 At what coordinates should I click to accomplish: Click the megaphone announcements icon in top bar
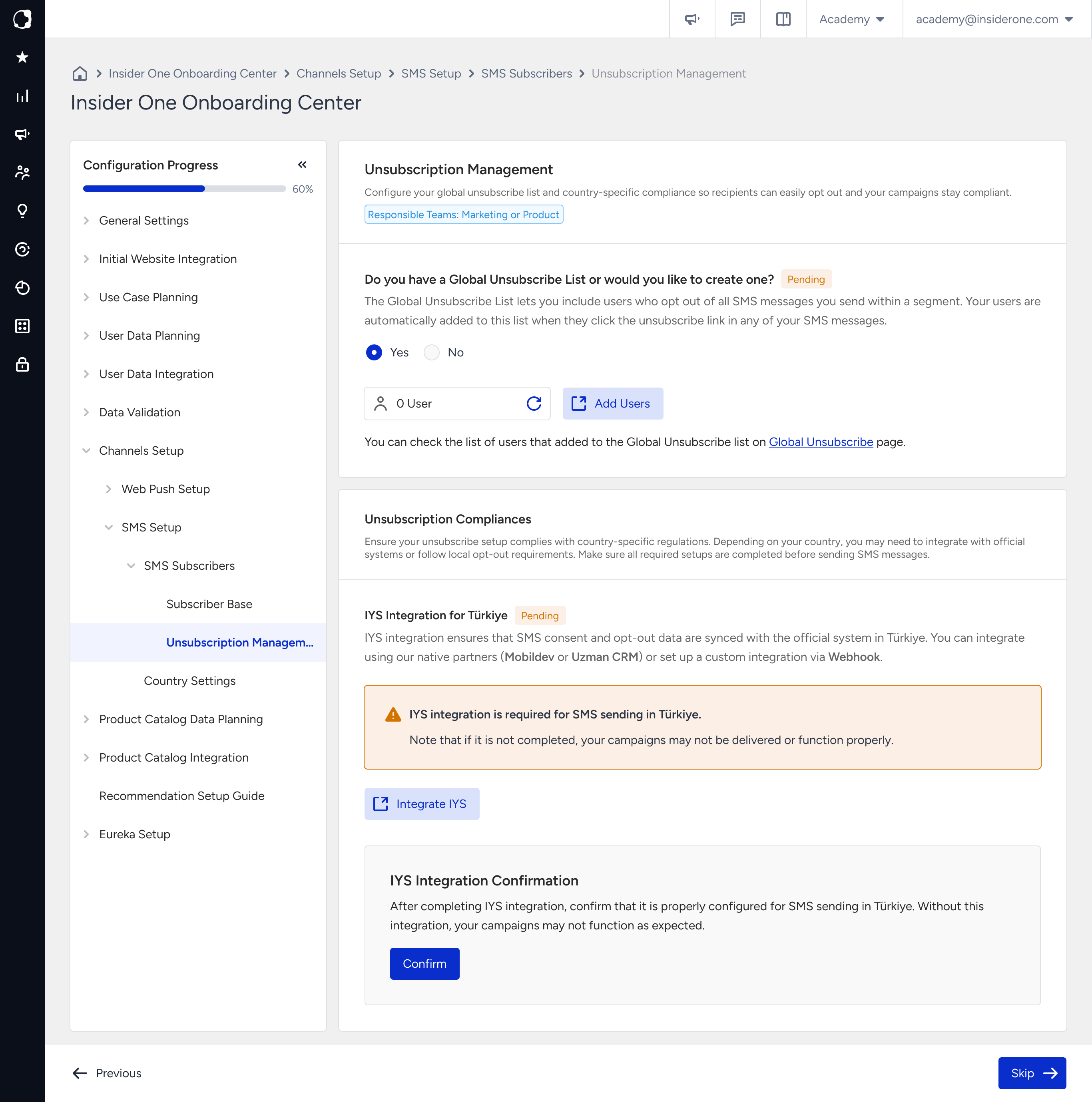(x=692, y=19)
